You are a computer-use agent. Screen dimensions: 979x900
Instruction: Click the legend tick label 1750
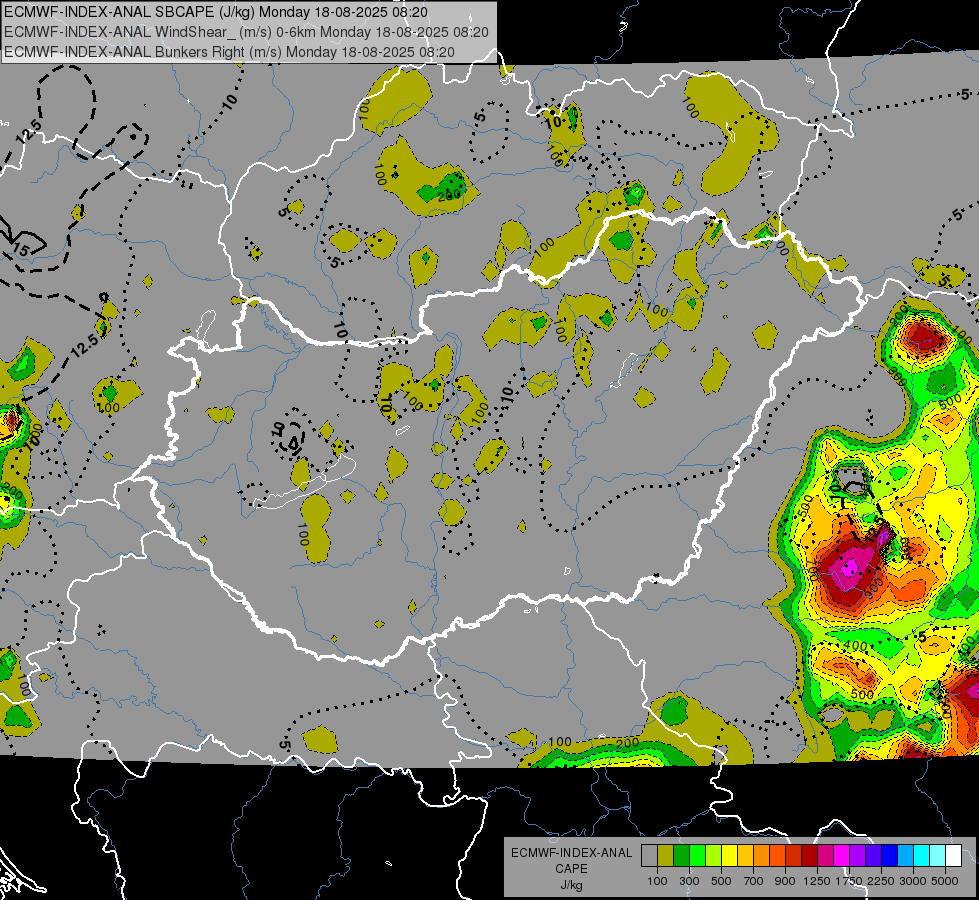click(849, 881)
